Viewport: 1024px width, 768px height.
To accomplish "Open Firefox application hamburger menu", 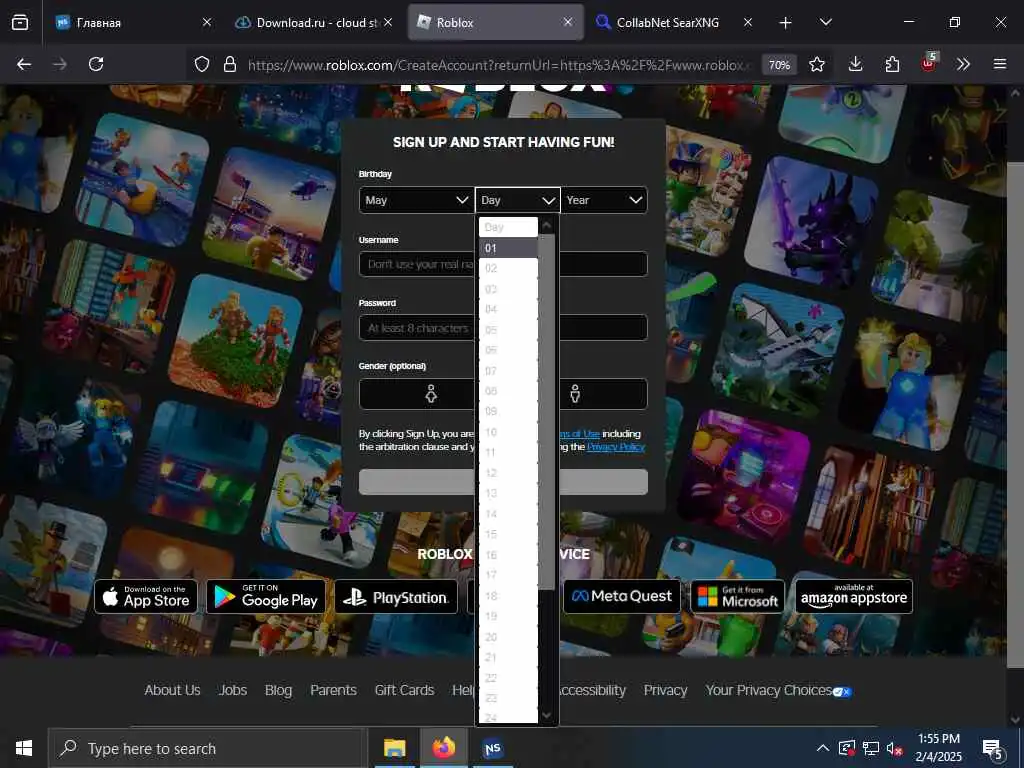I will coord(1000,64).
